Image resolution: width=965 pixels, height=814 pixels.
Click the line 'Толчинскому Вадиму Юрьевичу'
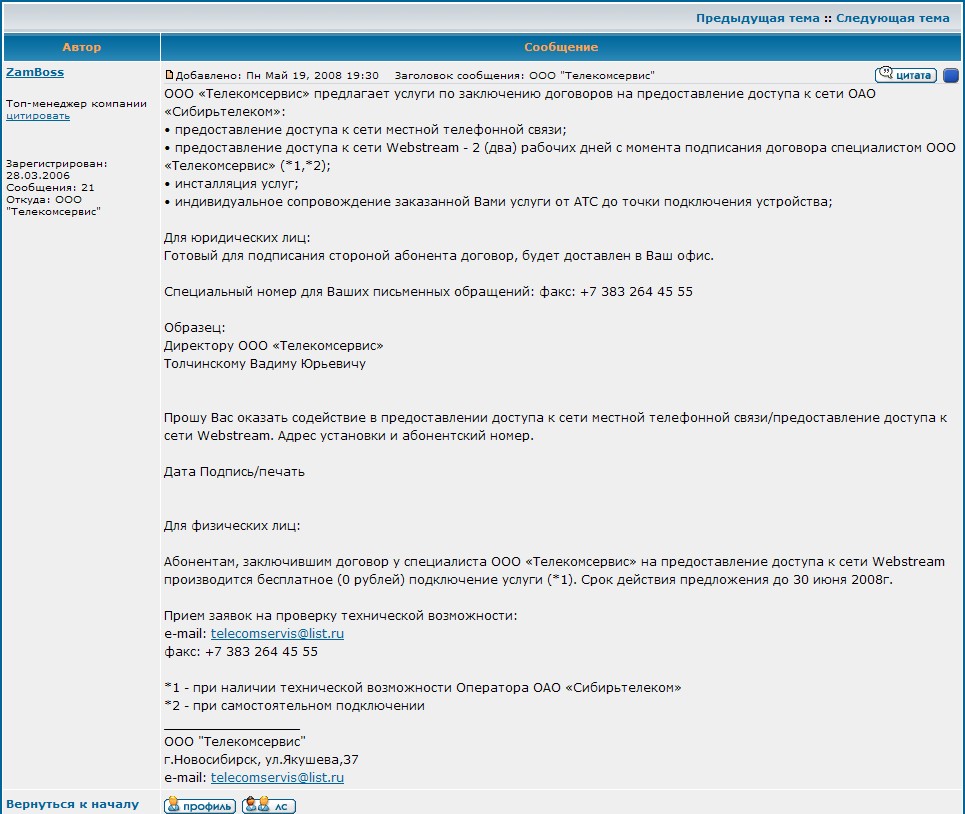(x=265, y=364)
